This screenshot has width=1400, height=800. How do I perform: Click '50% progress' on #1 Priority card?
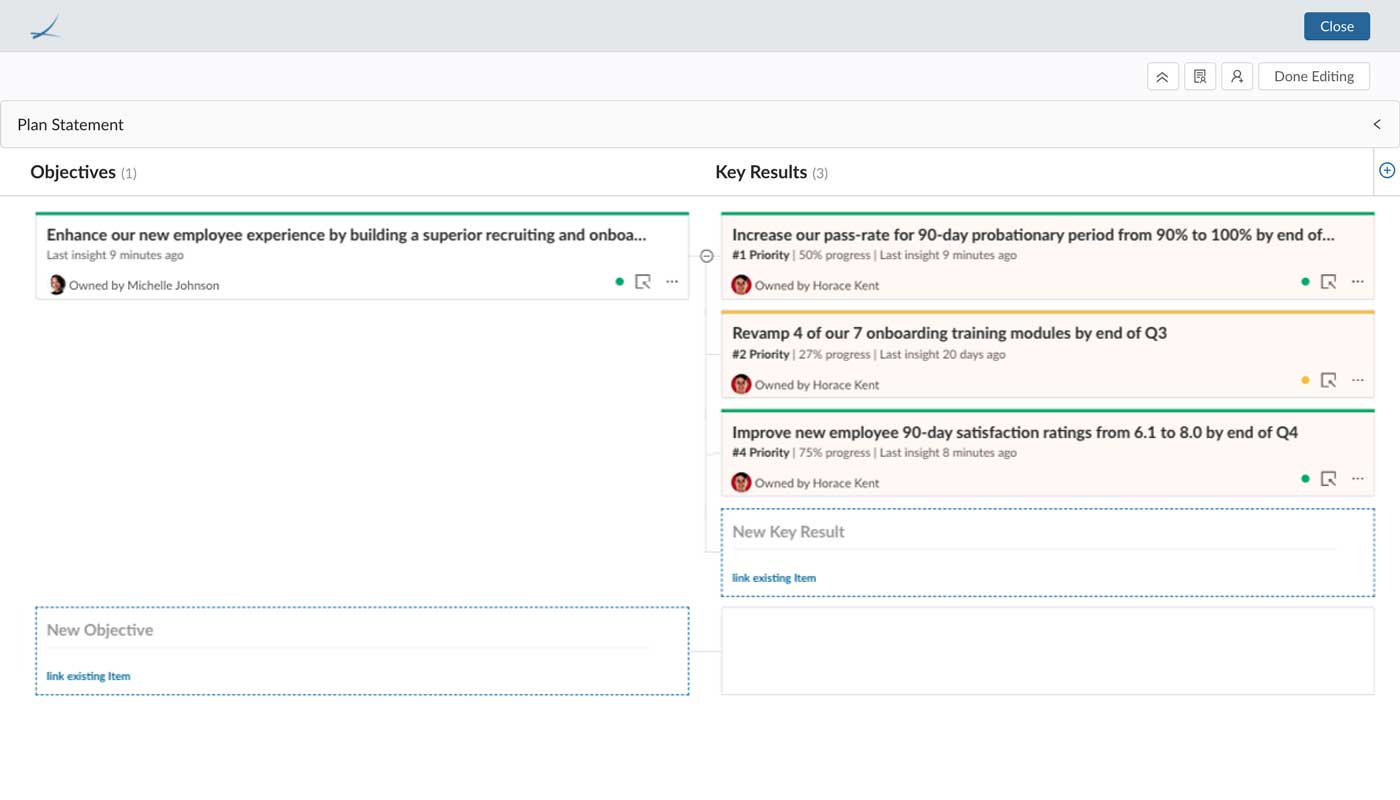tap(834, 255)
